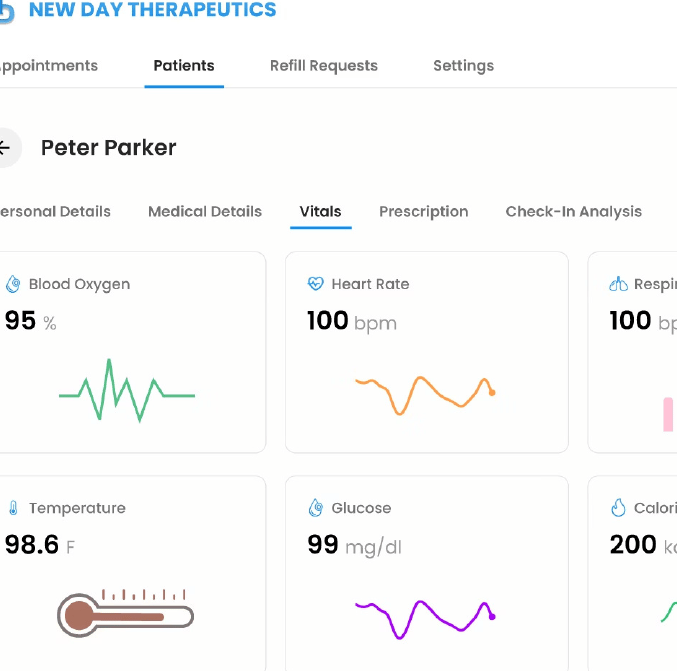Click the Blood Oxygen droplet icon
This screenshot has height=671, width=677.
pyautogui.click(x=13, y=284)
